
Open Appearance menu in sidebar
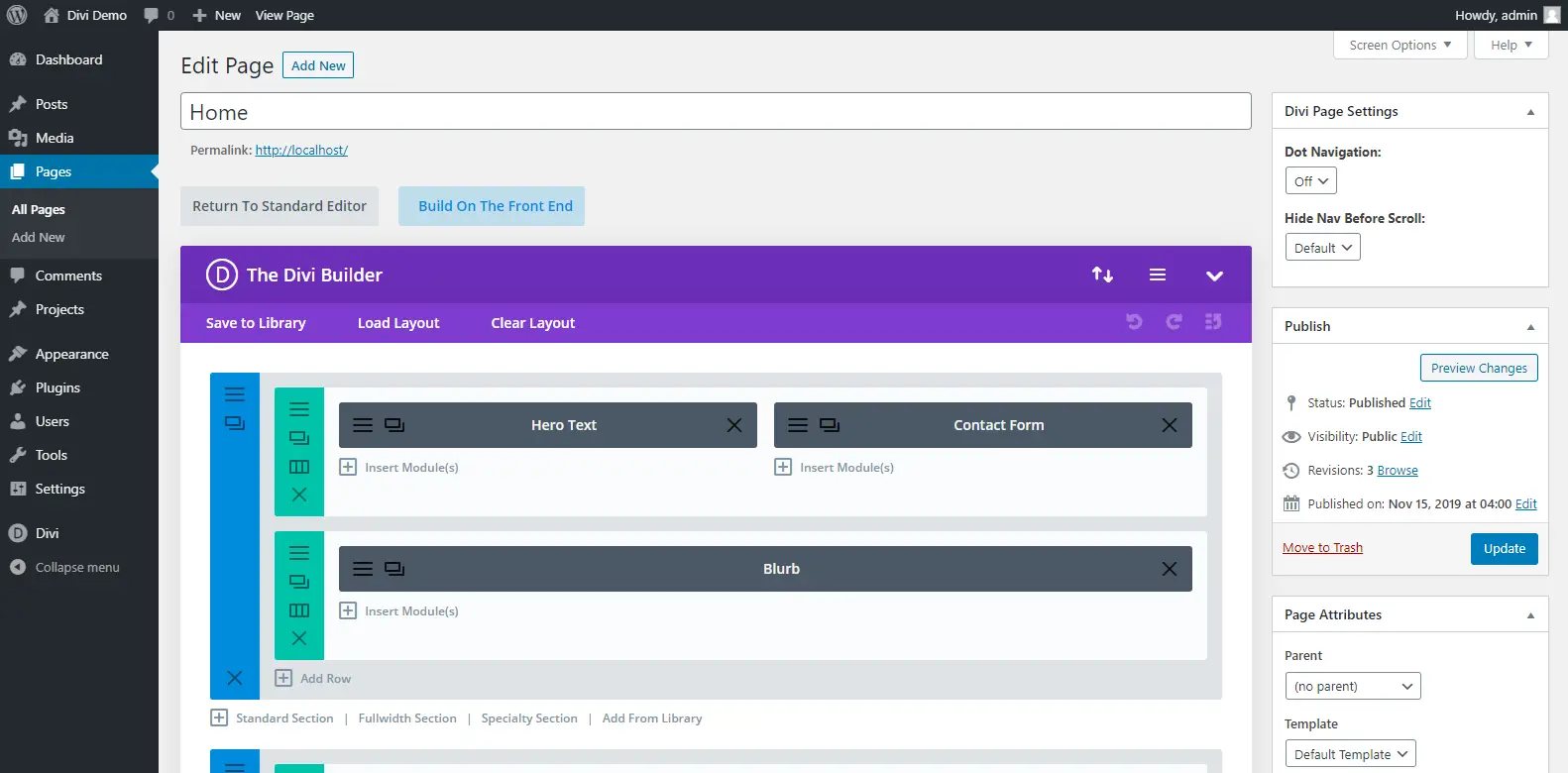coord(79,354)
